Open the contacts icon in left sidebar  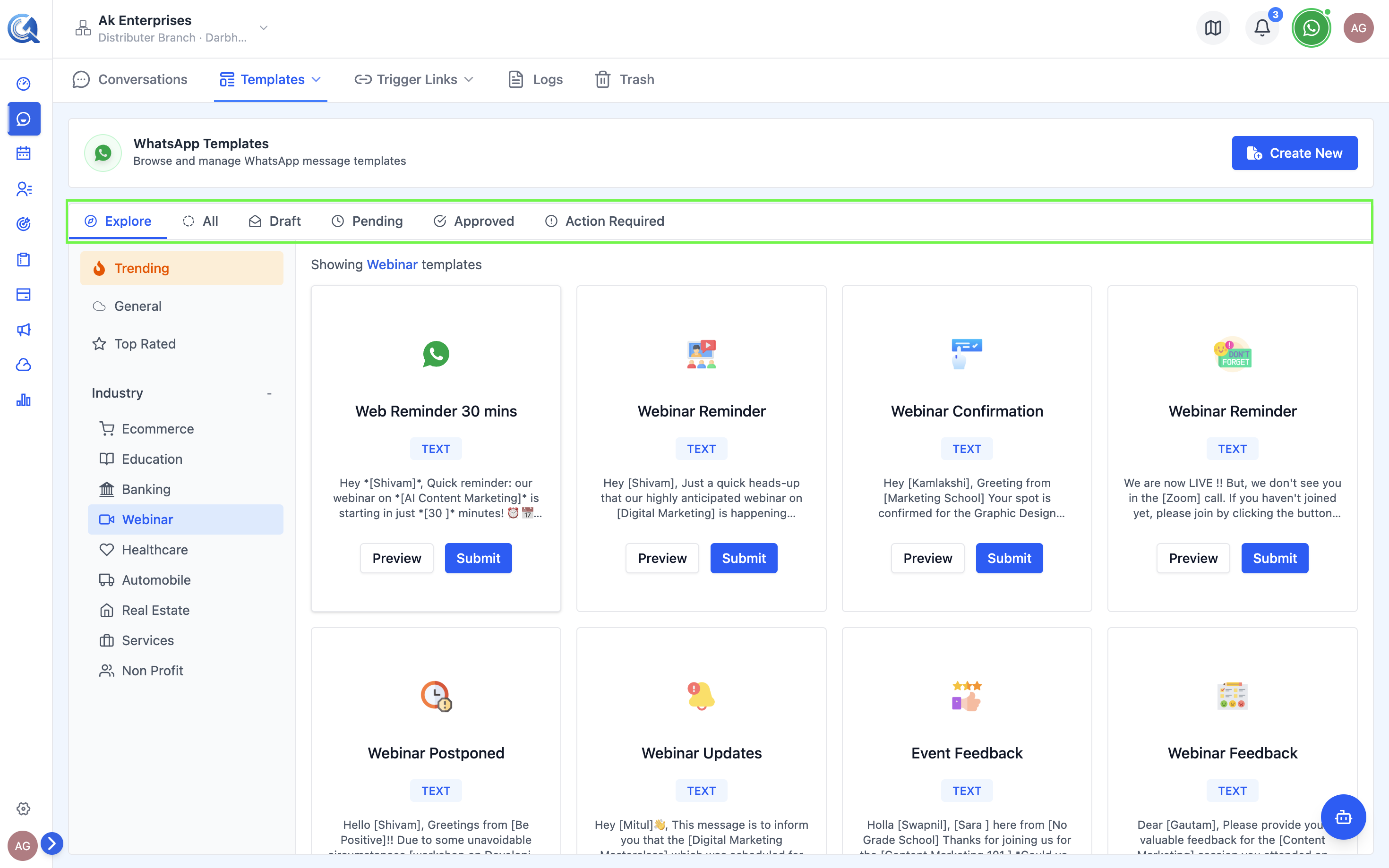(24, 189)
